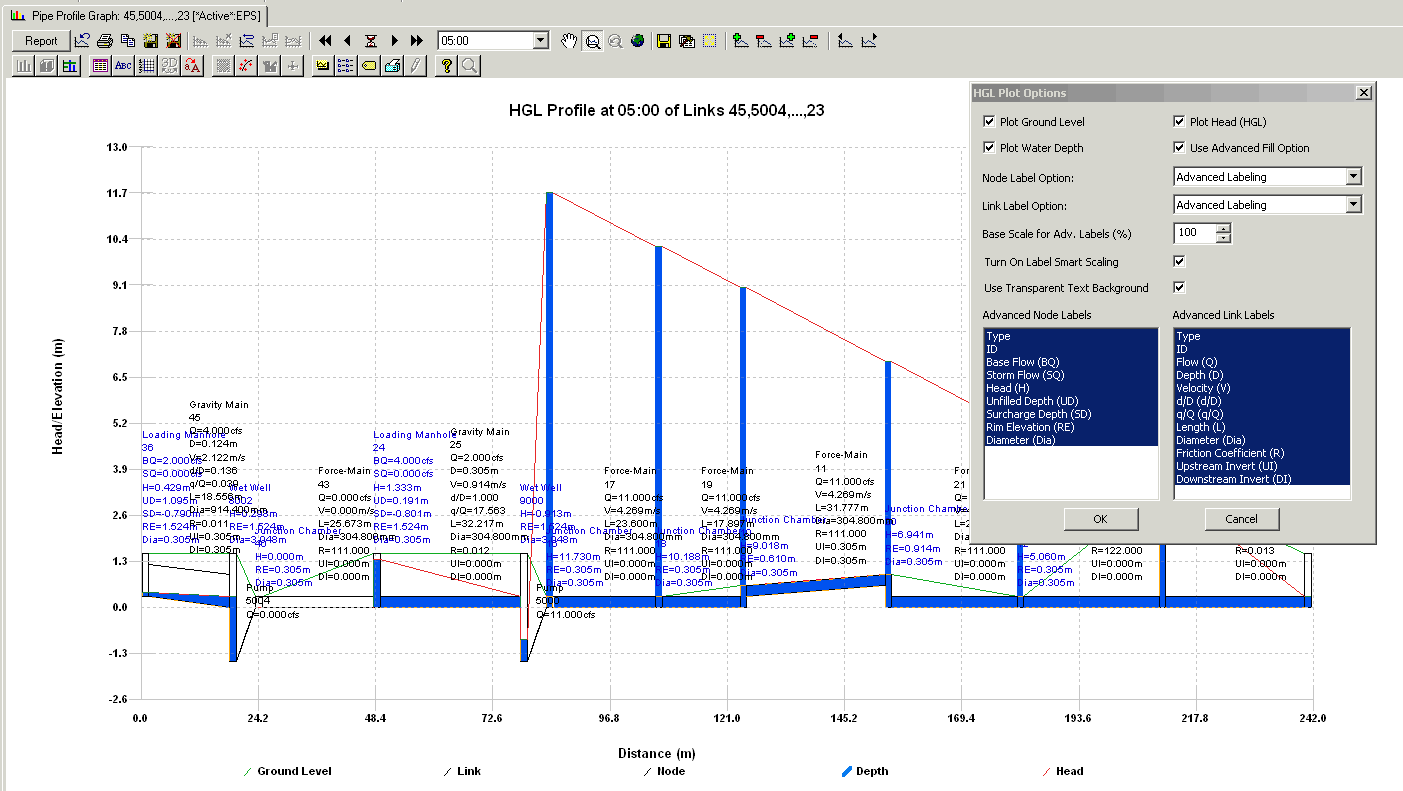Open the time selection dropdown showing 05:00
The width and height of the screenshot is (1403, 791).
point(540,40)
